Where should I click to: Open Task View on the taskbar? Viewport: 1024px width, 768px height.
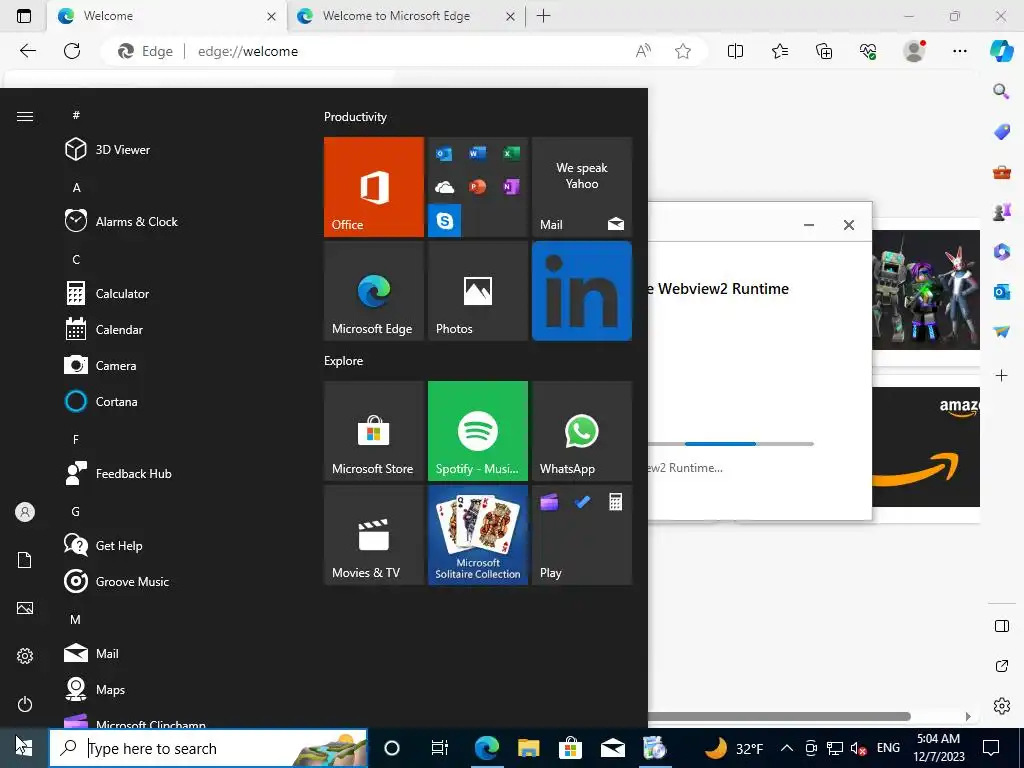pyautogui.click(x=440, y=748)
